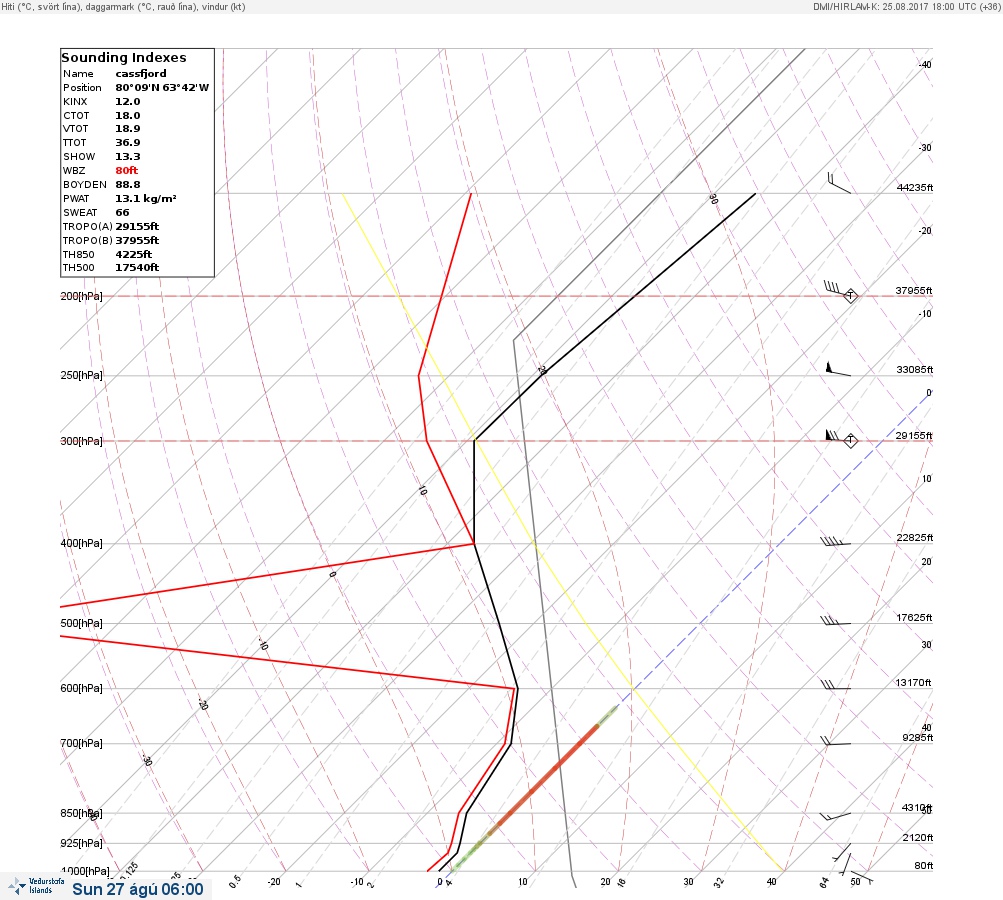Click the TH850 value 4225ft
The width and height of the screenshot is (1003, 900).
click(134, 255)
